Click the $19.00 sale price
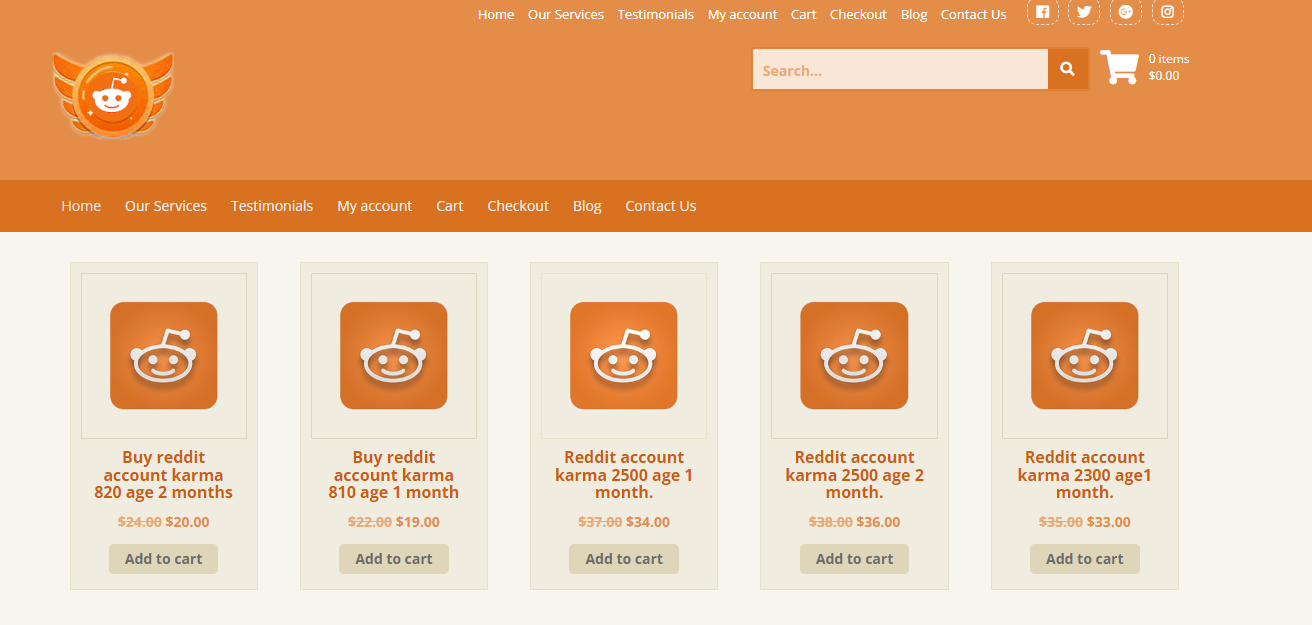Viewport: 1312px width, 625px height. point(418,522)
